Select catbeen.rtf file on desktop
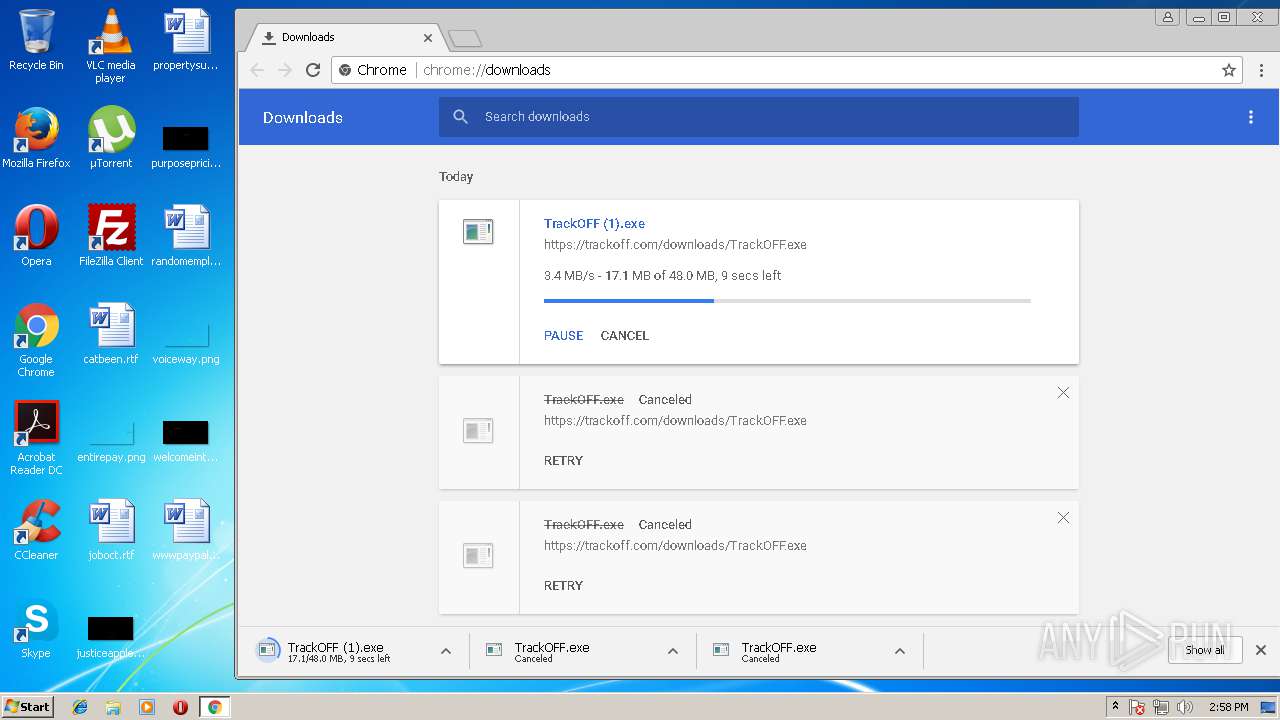The height and width of the screenshot is (720, 1280). (110, 334)
